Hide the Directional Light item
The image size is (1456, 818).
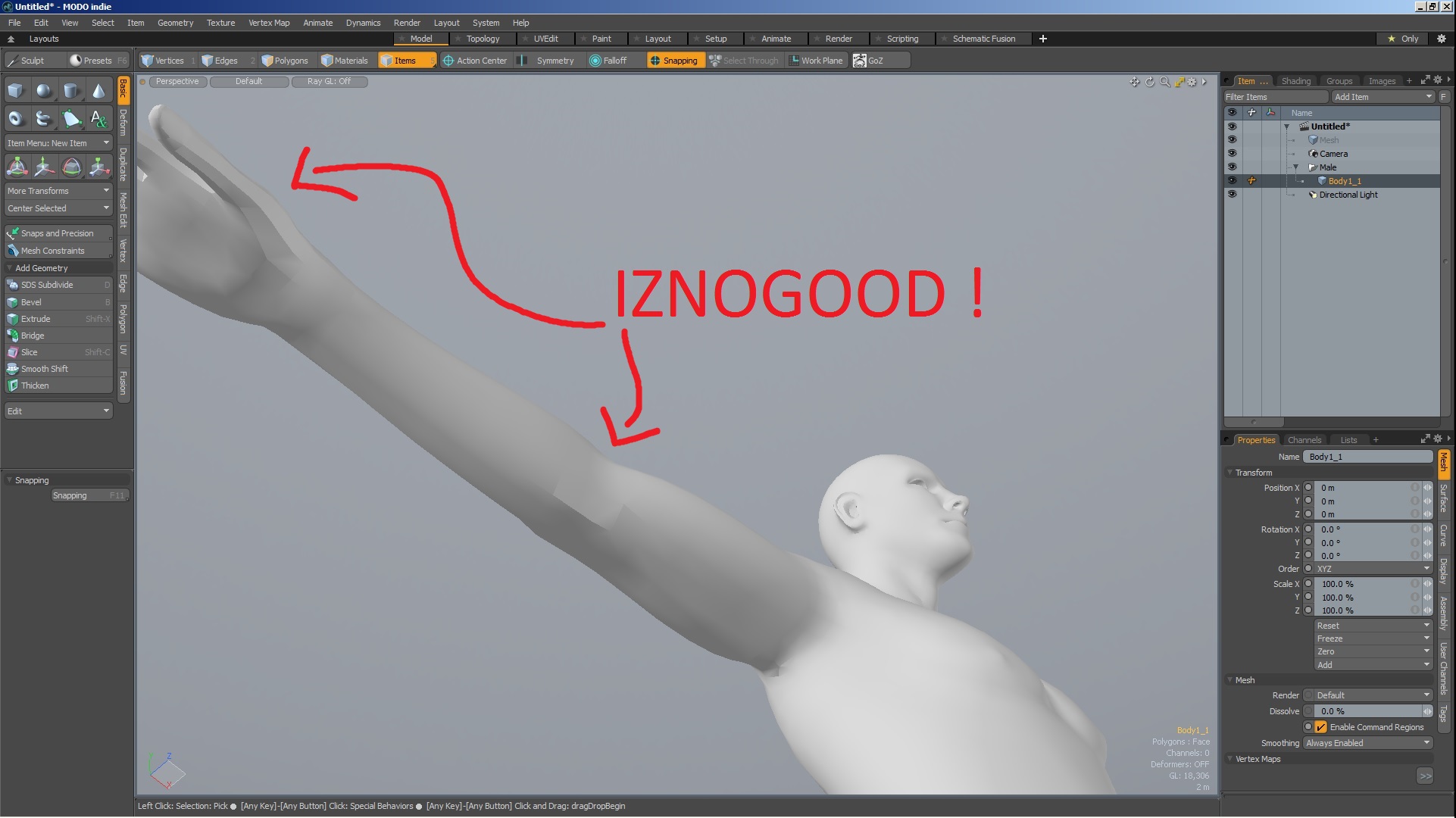coord(1233,194)
